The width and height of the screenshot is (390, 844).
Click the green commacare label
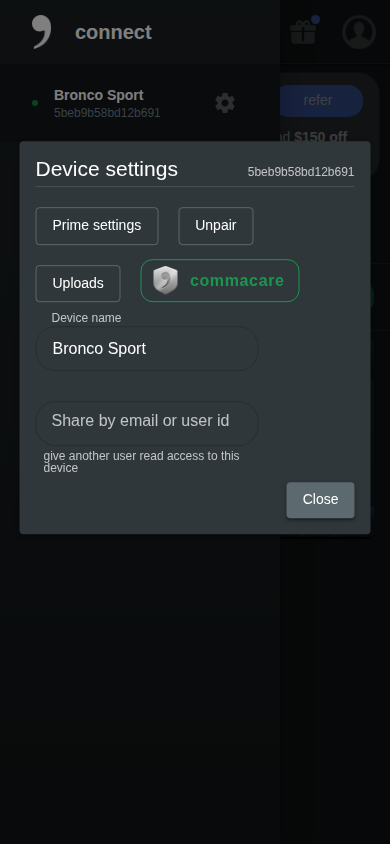237,280
